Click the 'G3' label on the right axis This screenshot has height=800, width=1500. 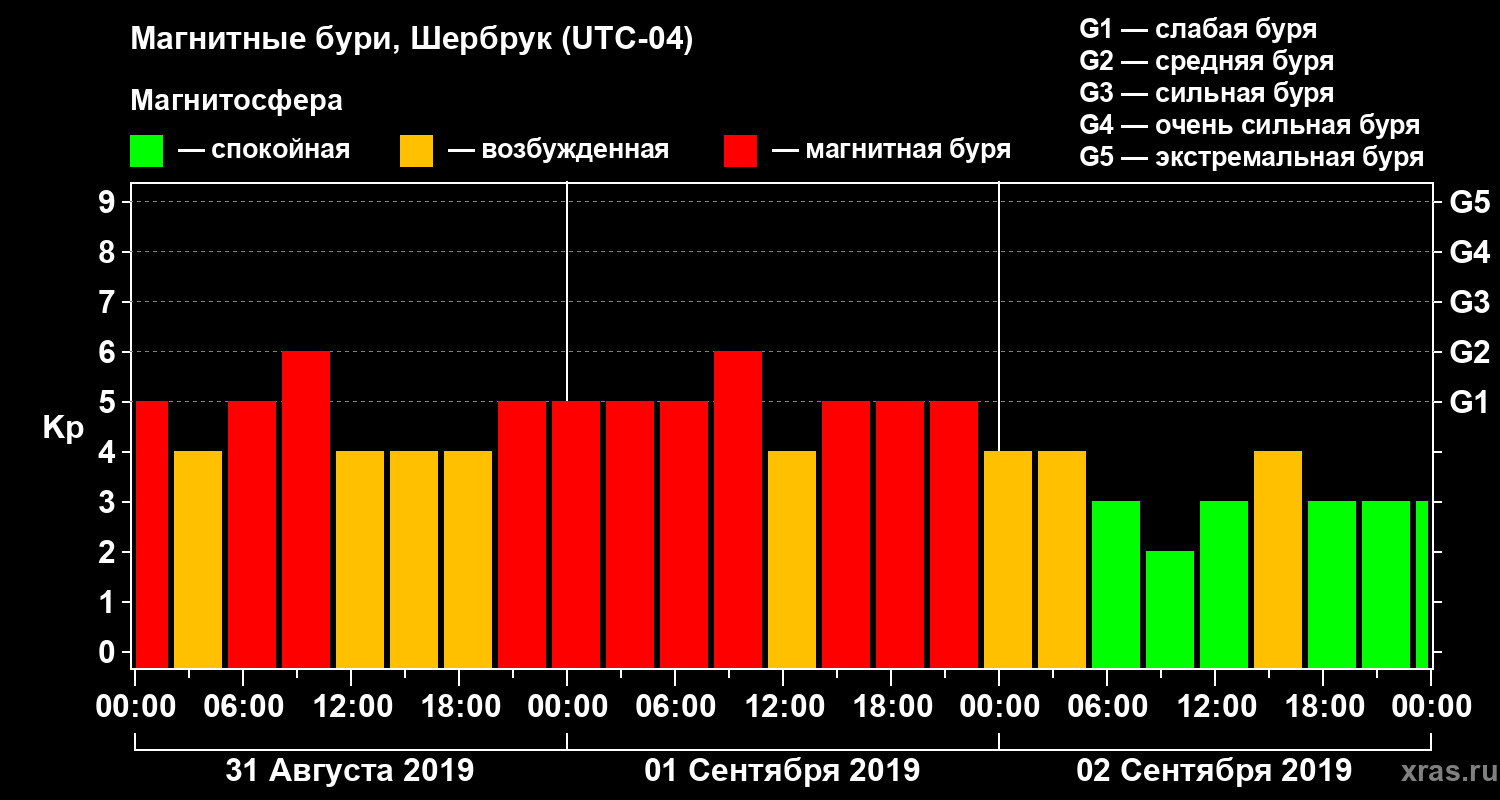(1469, 302)
